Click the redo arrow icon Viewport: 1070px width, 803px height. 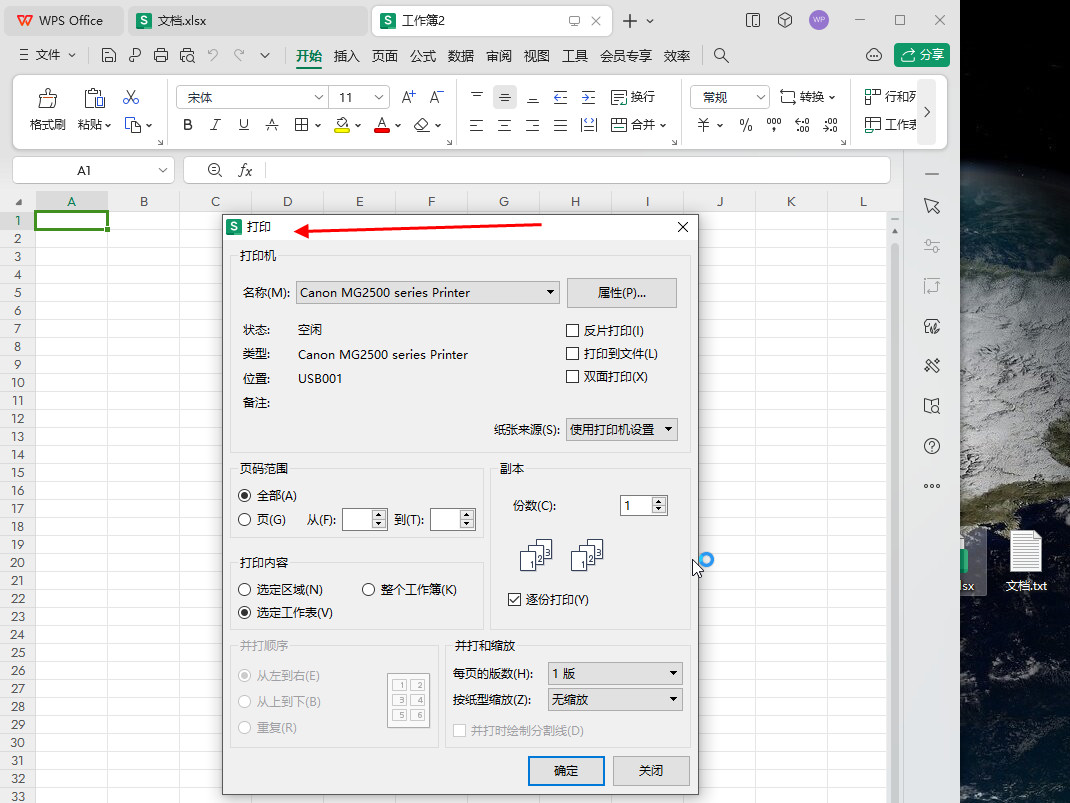coord(240,55)
